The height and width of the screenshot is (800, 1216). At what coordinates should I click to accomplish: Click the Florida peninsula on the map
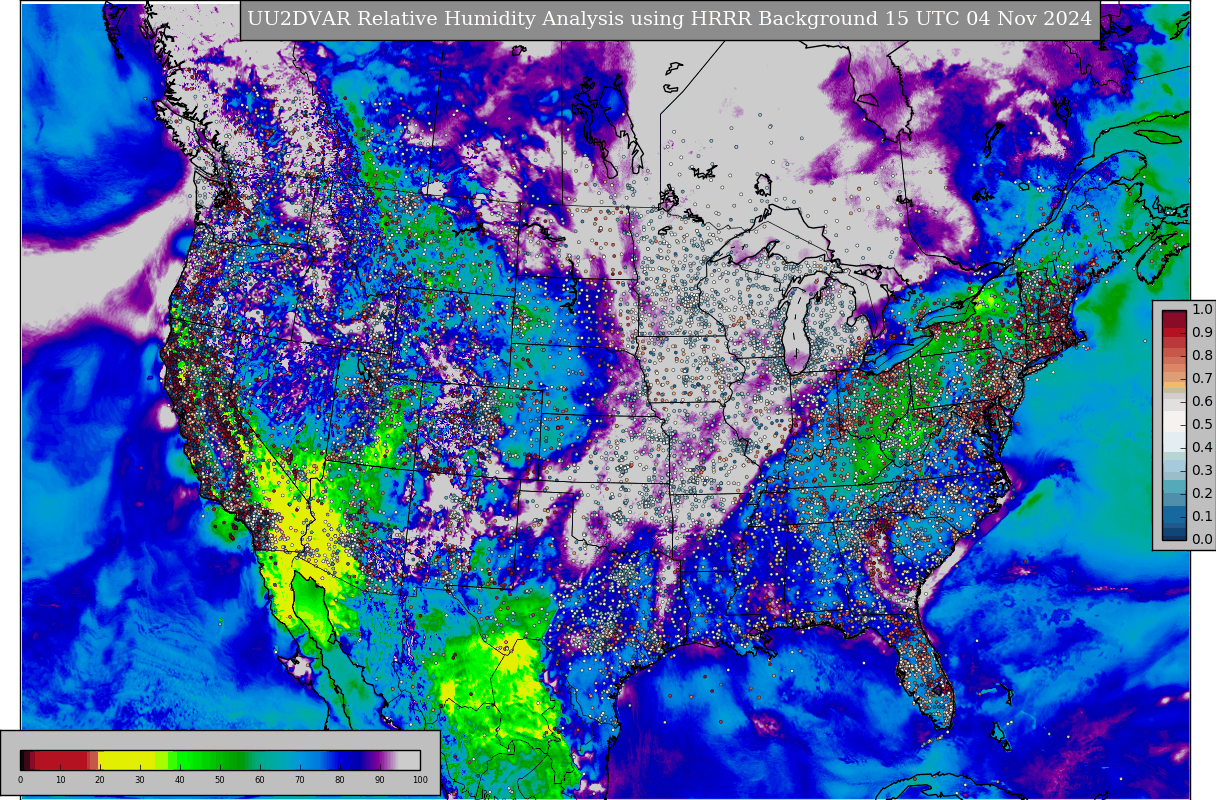pyautogui.click(x=925, y=675)
